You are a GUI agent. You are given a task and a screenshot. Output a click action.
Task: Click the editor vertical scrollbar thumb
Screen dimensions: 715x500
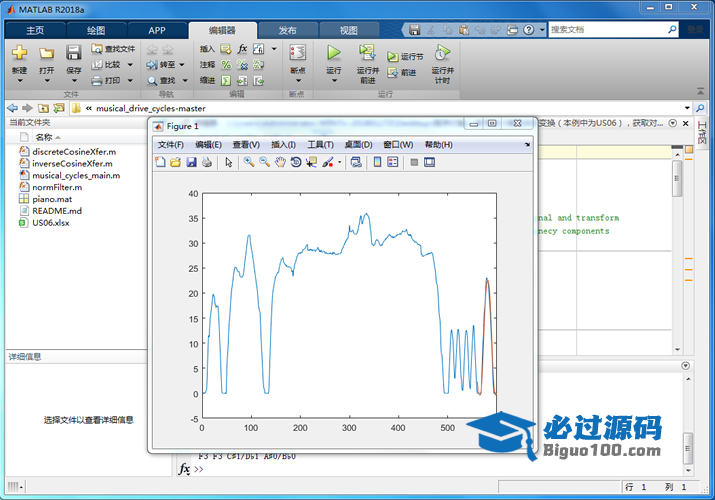(x=677, y=178)
